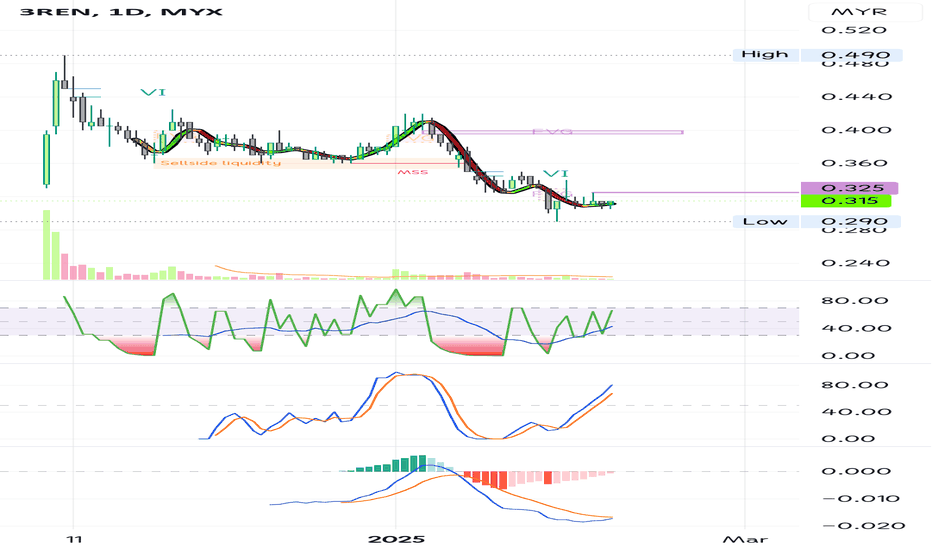932x550 pixels.
Task: Select the Sellside liquidity label
Action: (221, 163)
